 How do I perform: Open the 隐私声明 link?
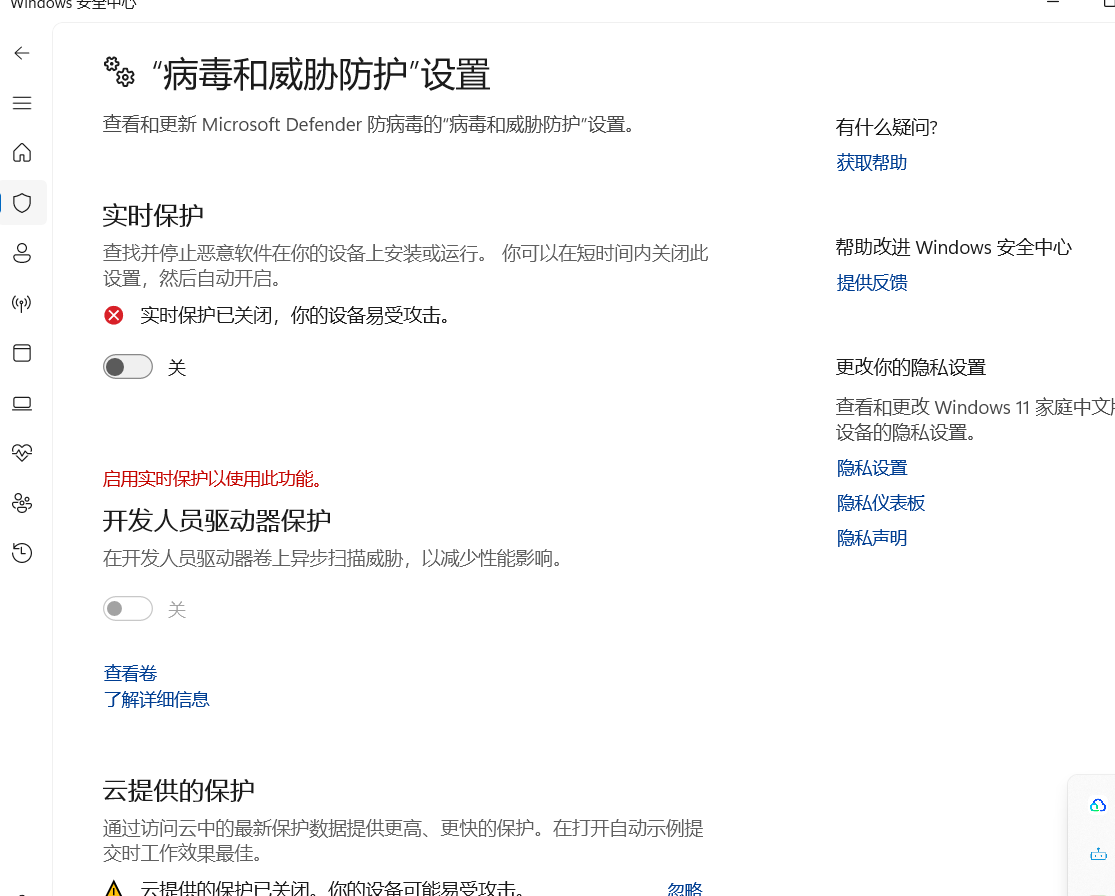tap(872, 538)
